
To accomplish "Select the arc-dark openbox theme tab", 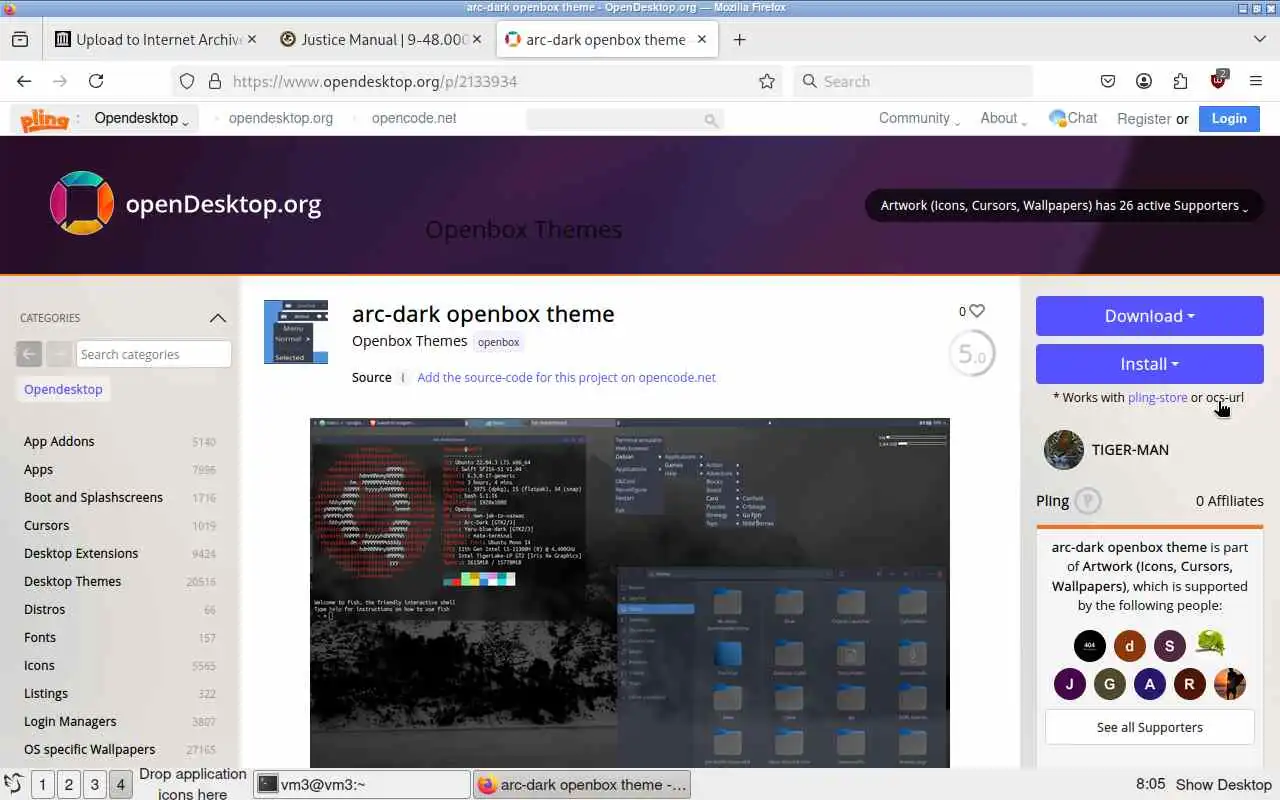I will pos(607,39).
